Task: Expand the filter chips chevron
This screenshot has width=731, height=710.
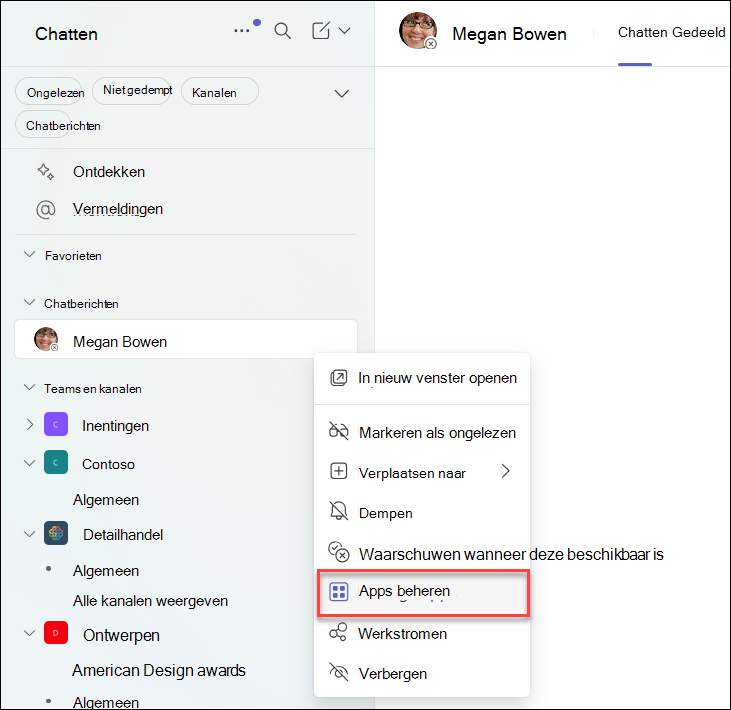Action: click(342, 93)
